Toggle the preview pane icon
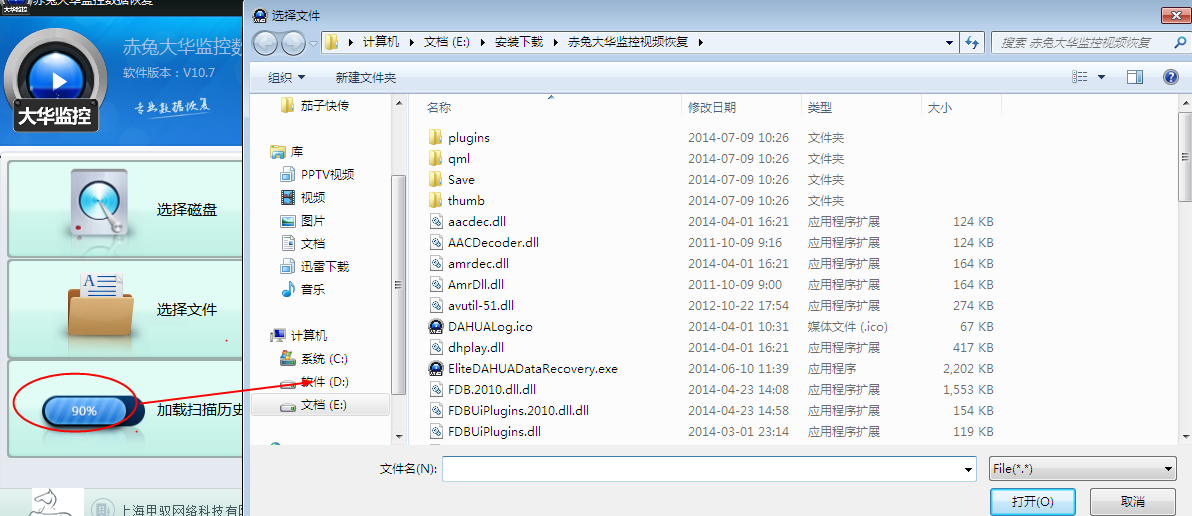This screenshot has height=516, width=1192. pos(1135,77)
